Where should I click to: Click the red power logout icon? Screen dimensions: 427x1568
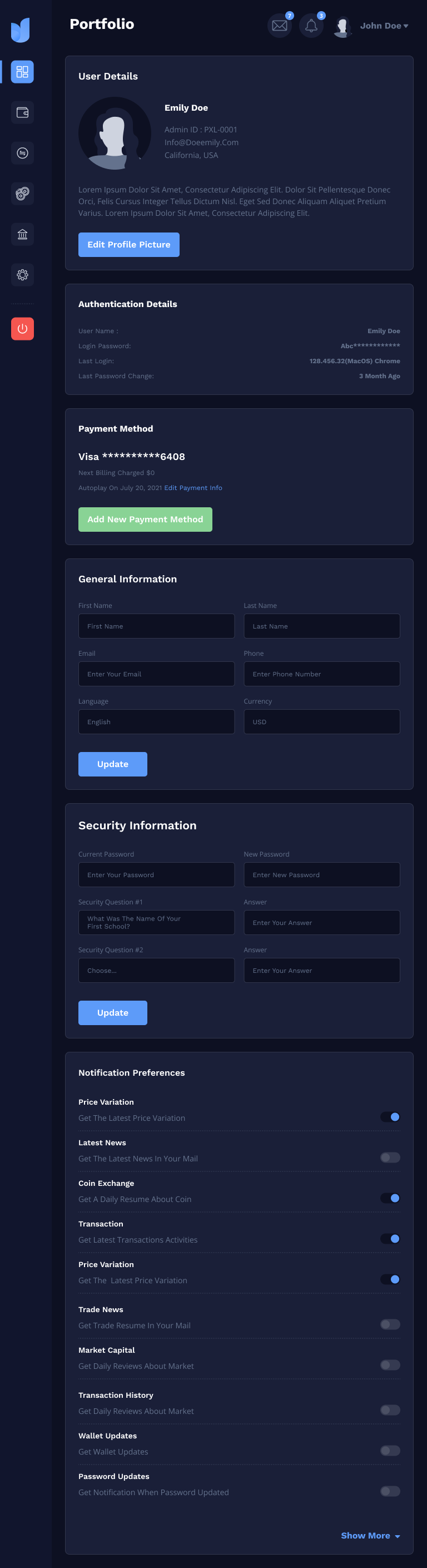22,329
